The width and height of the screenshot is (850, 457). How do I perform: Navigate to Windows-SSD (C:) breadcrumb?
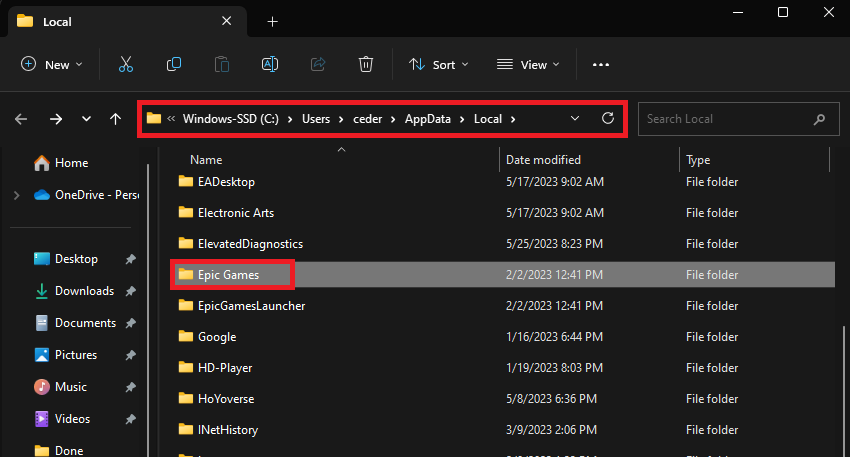(230, 119)
